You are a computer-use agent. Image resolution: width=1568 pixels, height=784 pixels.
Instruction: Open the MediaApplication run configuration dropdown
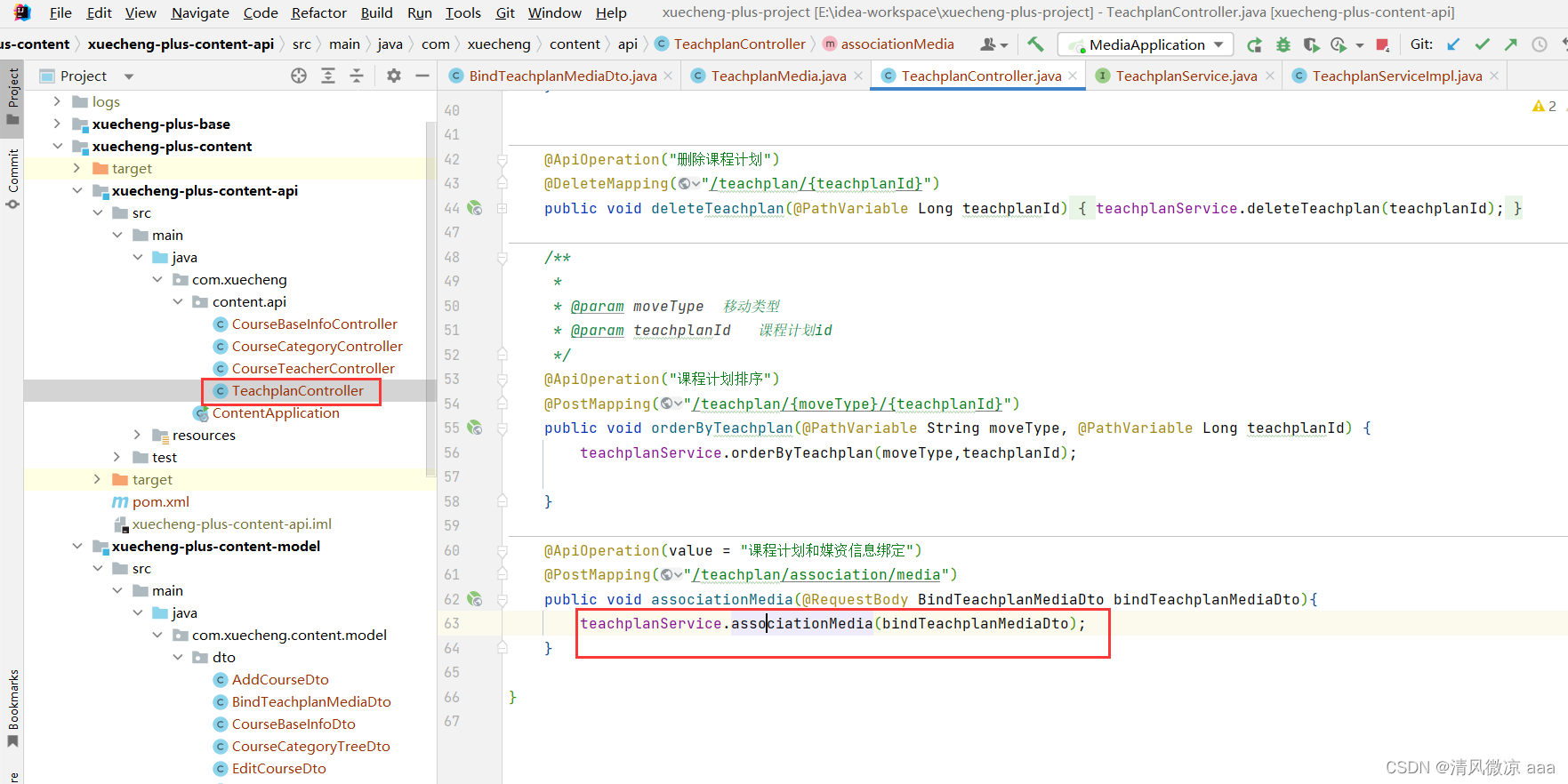1146,44
